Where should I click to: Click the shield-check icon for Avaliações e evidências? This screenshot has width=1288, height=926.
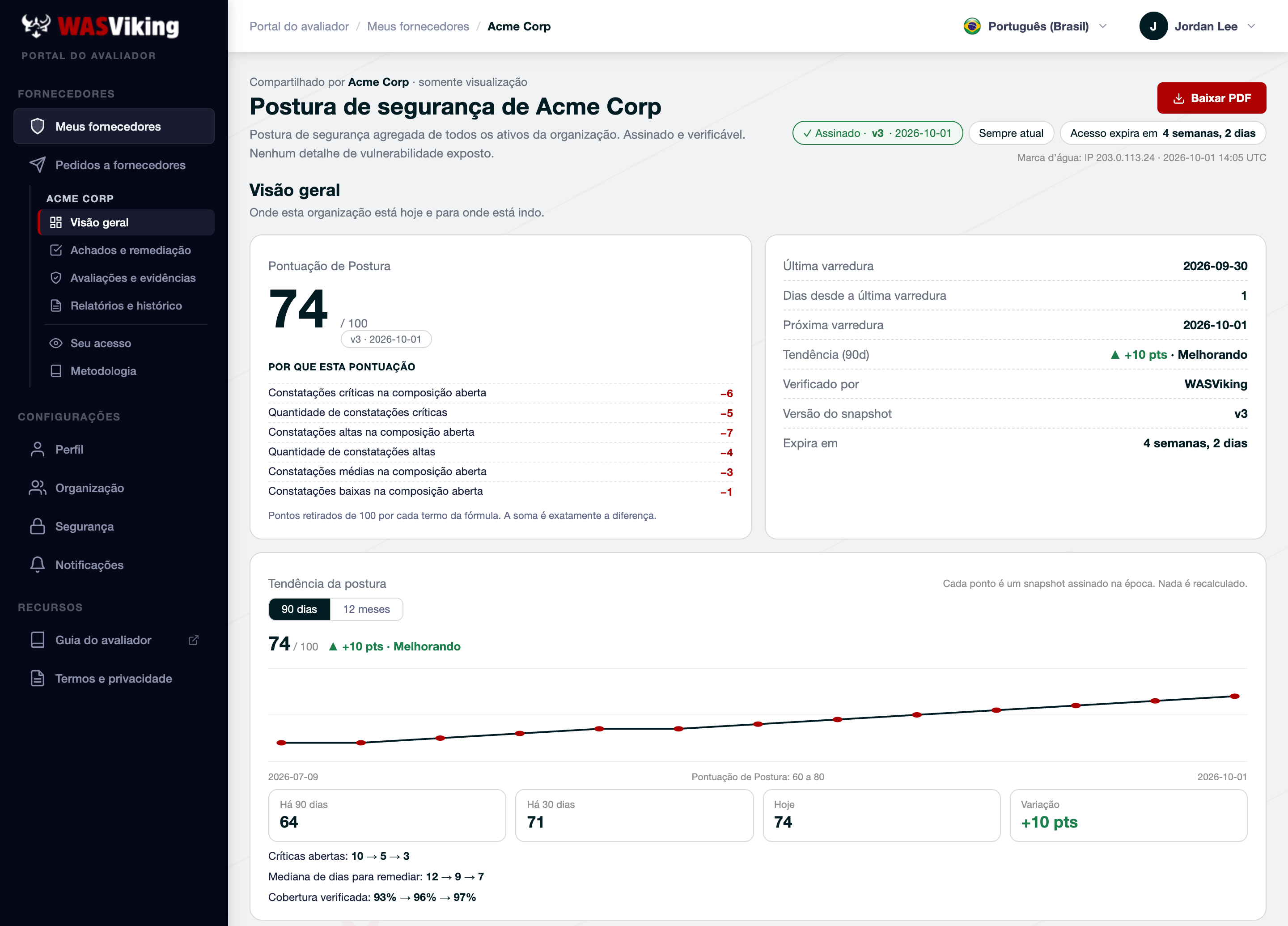(x=55, y=278)
